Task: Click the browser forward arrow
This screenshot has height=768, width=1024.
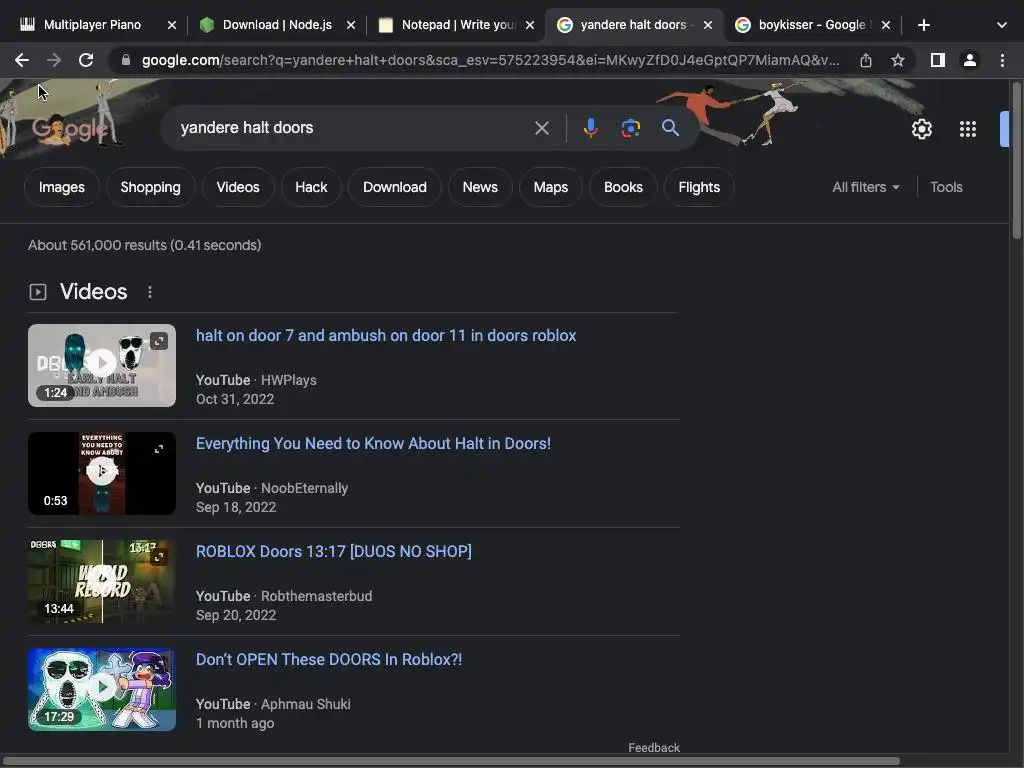Action: tap(54, 60)
